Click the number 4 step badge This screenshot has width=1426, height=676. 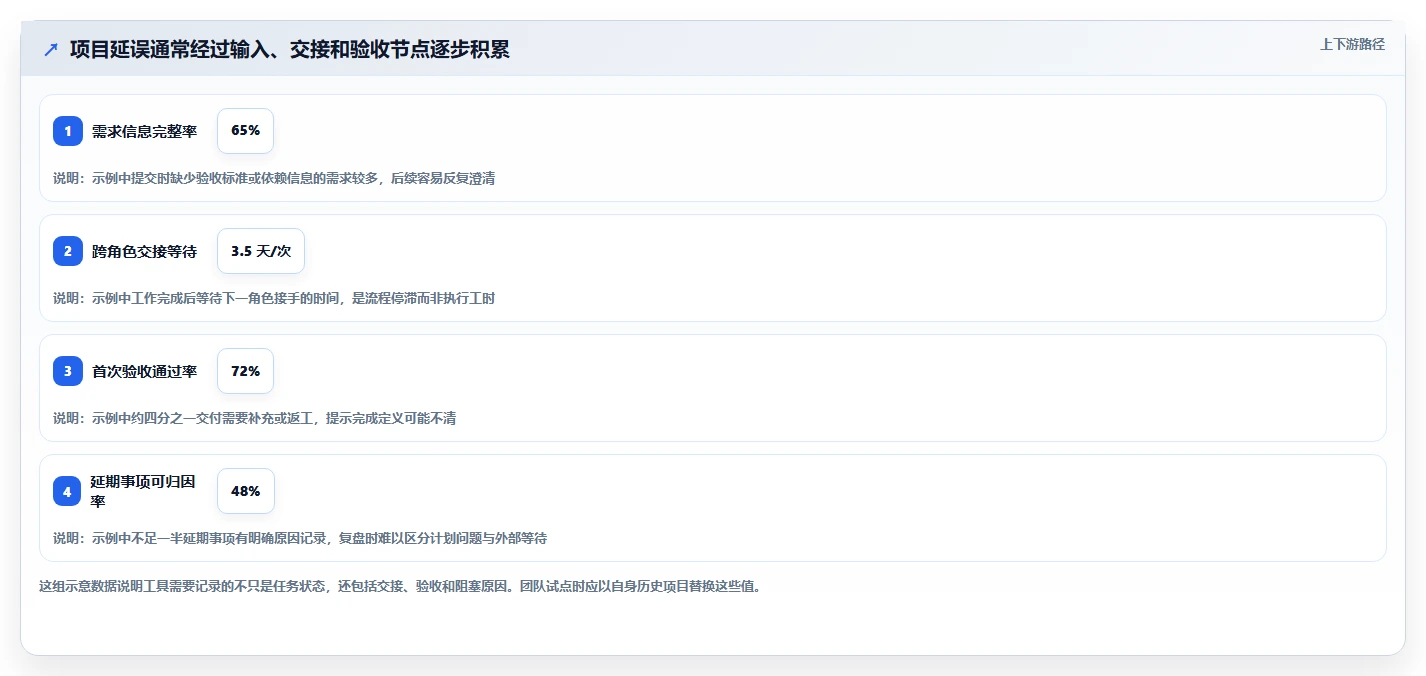[x=68, y=491]
